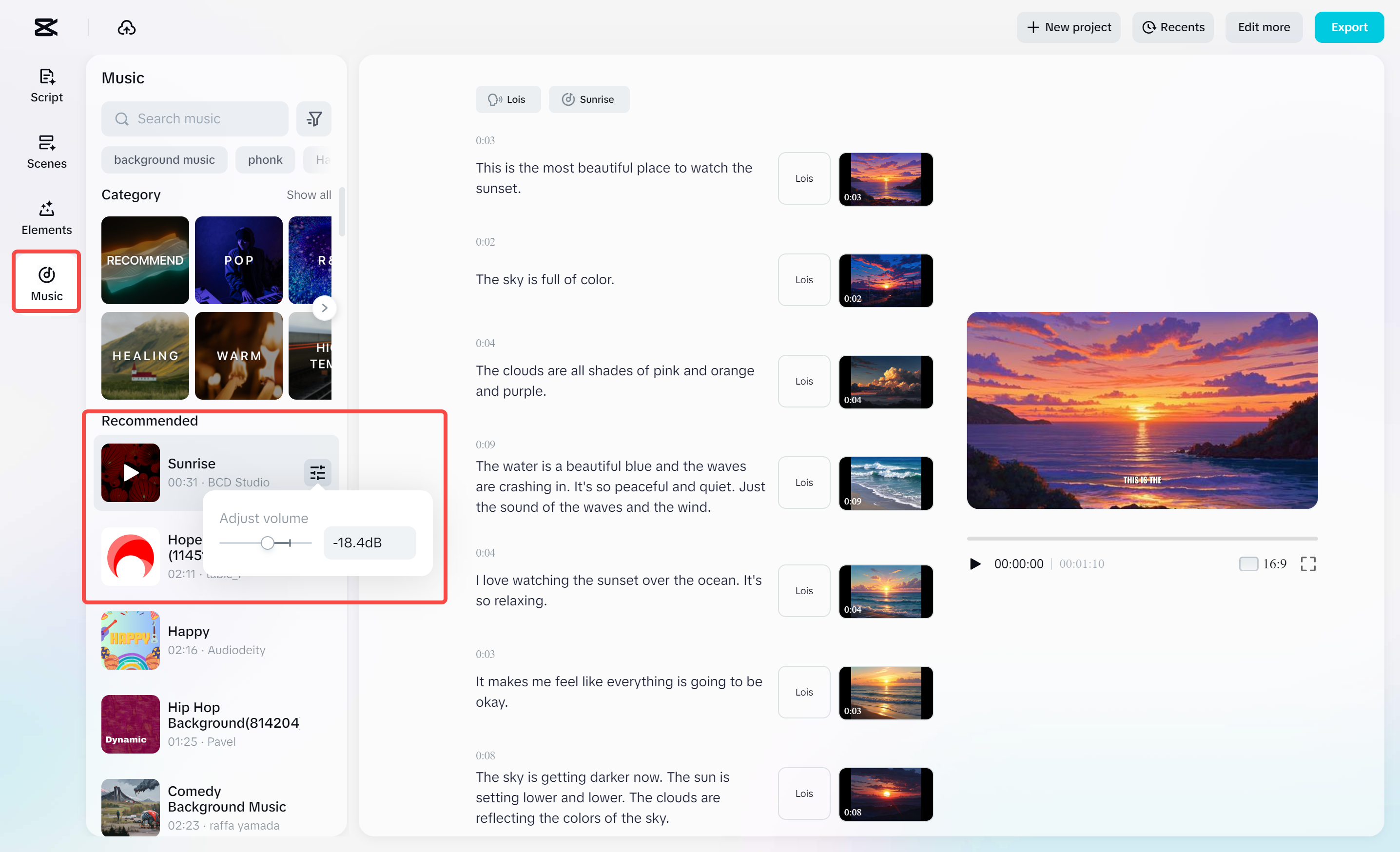Toggle the Sunrise music chip
Screen dimensions: 1400x852
coord(589,99)
